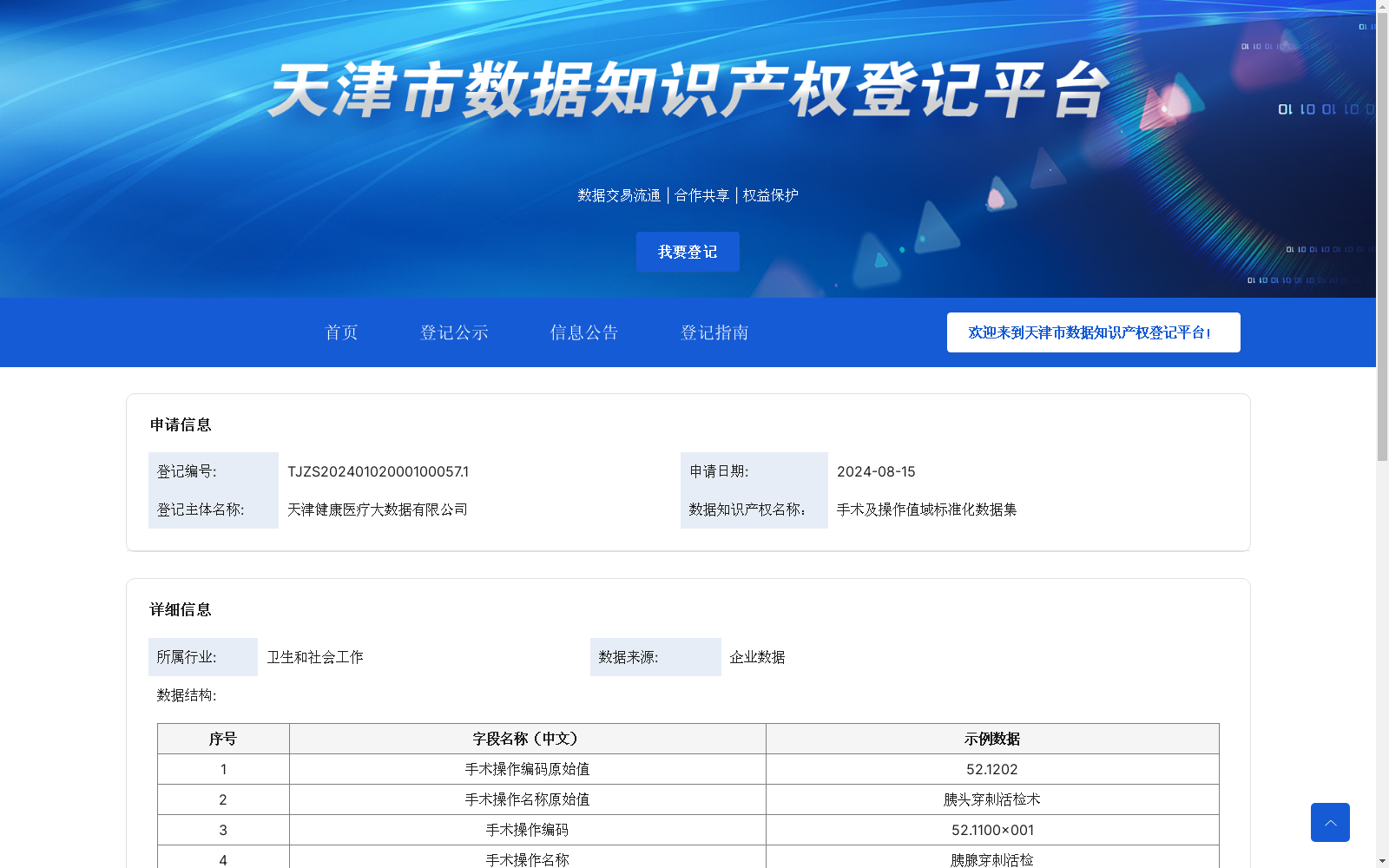Click application date 2024-08-15
Screen dimensions: 1389x868
click(876, 471)
